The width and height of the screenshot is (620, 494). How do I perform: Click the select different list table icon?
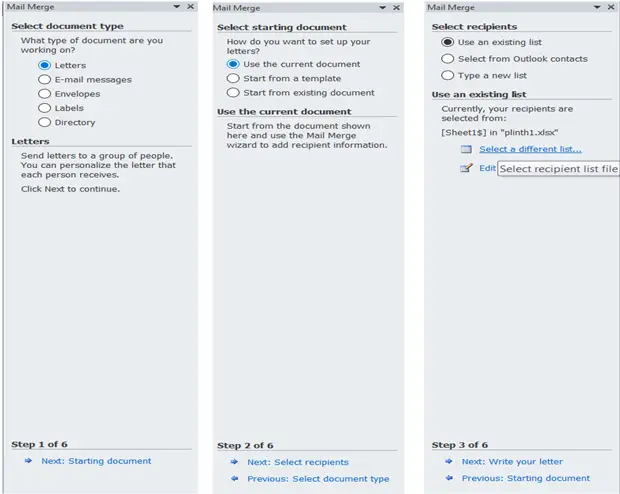click(466, 149)
